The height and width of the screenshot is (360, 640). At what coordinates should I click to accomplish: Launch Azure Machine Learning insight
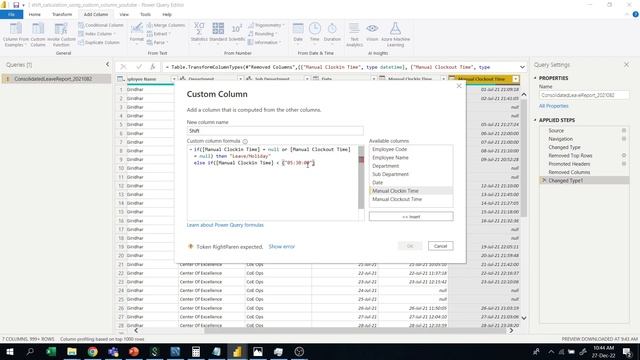click(395, 34)
